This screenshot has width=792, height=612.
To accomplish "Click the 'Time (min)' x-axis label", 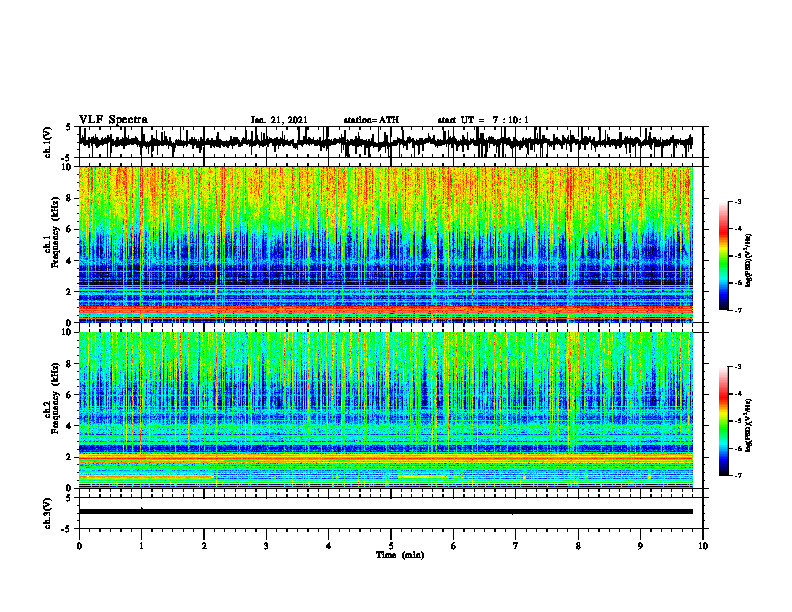I will tap(400, 555).
